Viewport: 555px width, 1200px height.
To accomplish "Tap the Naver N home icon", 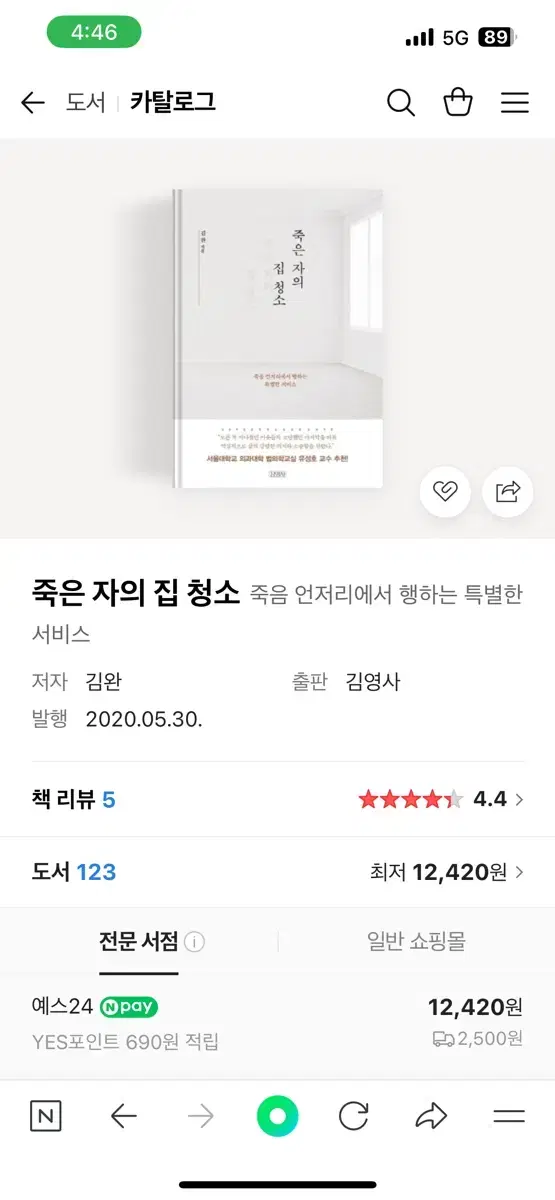I will (46, 1116).
